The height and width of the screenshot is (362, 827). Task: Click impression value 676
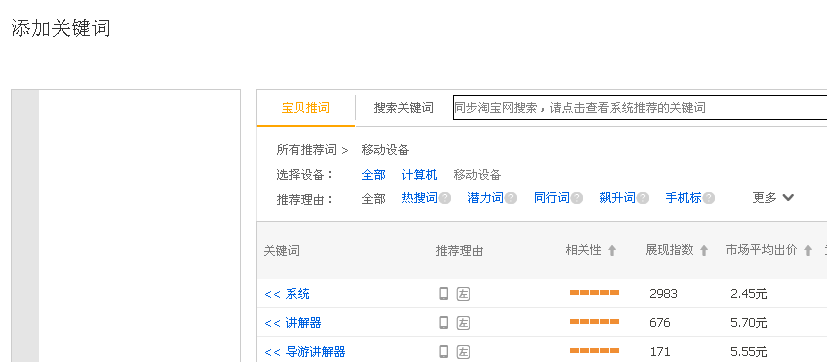coord(660,322)
